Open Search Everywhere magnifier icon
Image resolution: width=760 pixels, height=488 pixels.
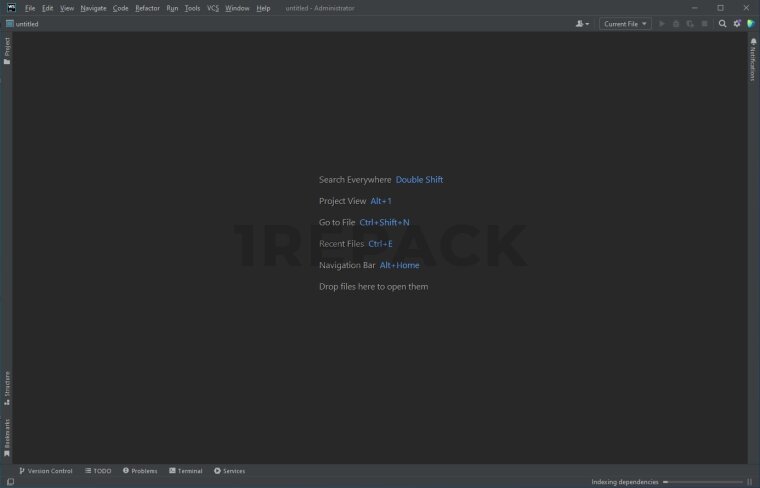[x=722, y=24]
